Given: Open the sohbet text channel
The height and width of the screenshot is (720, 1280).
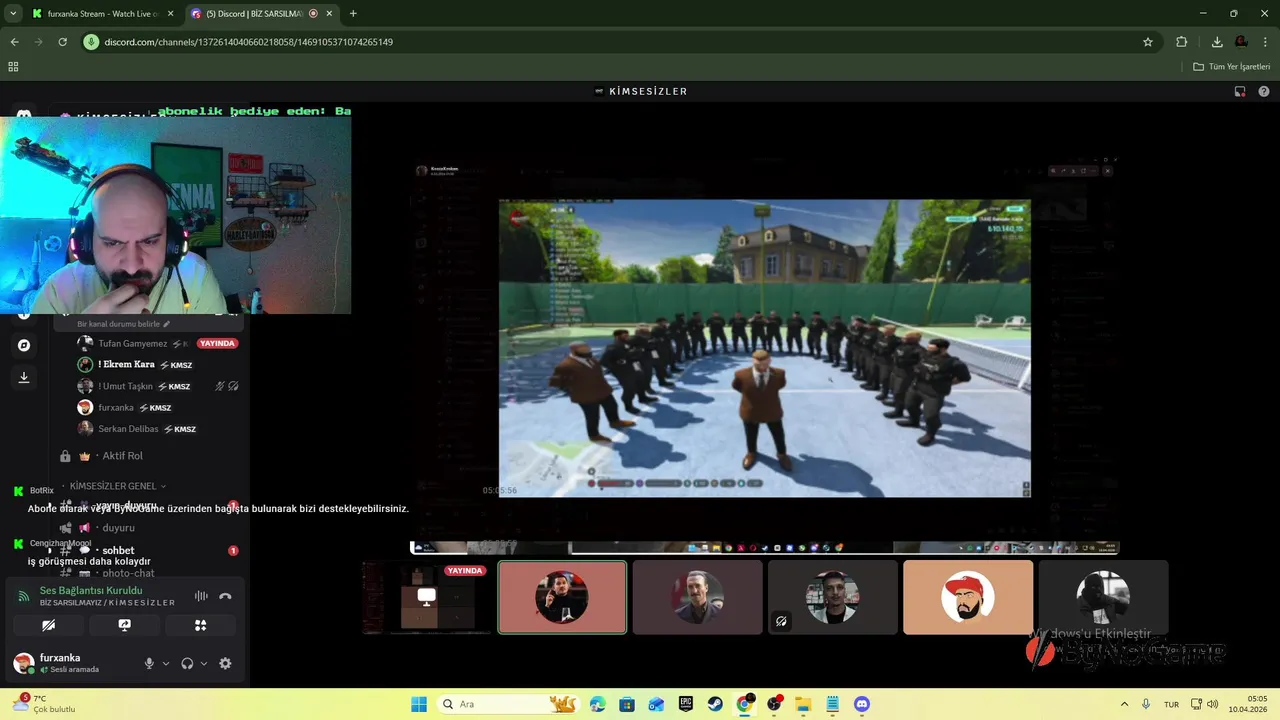Looking at the screenshot, I should click(x=118, y=551).
